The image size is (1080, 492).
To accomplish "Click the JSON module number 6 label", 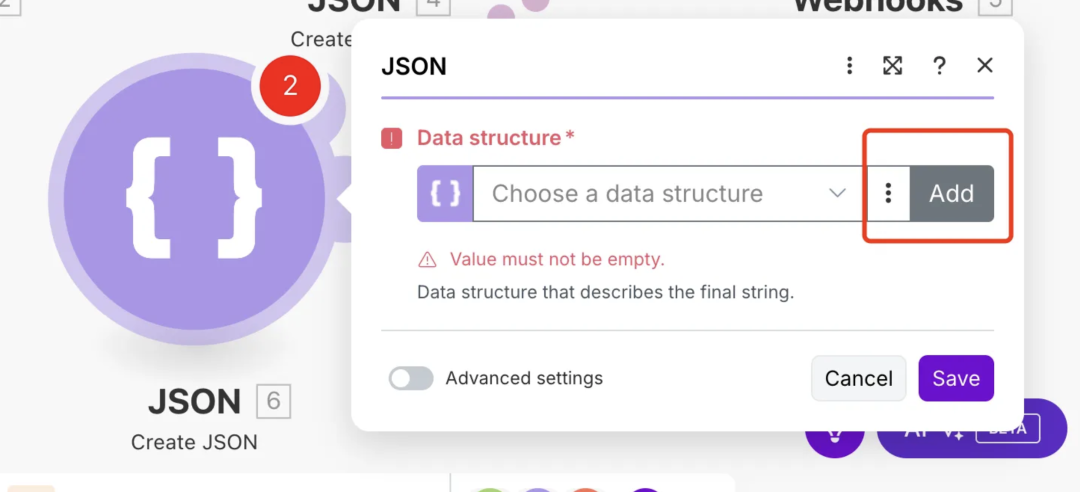I will [273, 402].
